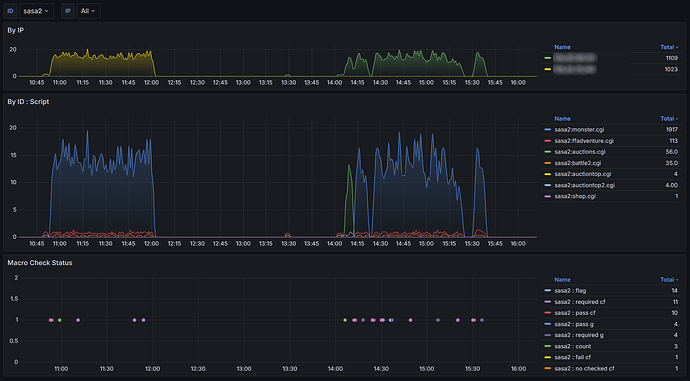Screen dimensions: 690x381
Task: Click the orange swatch next to sasa2:battle2.cgi
Action: tap(547, 163)
